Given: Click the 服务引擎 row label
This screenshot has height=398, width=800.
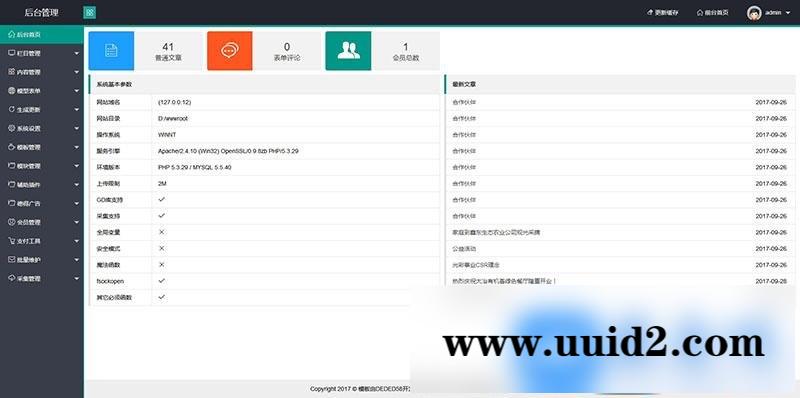Looking at the screenshot, I should (x=108, y=151).
